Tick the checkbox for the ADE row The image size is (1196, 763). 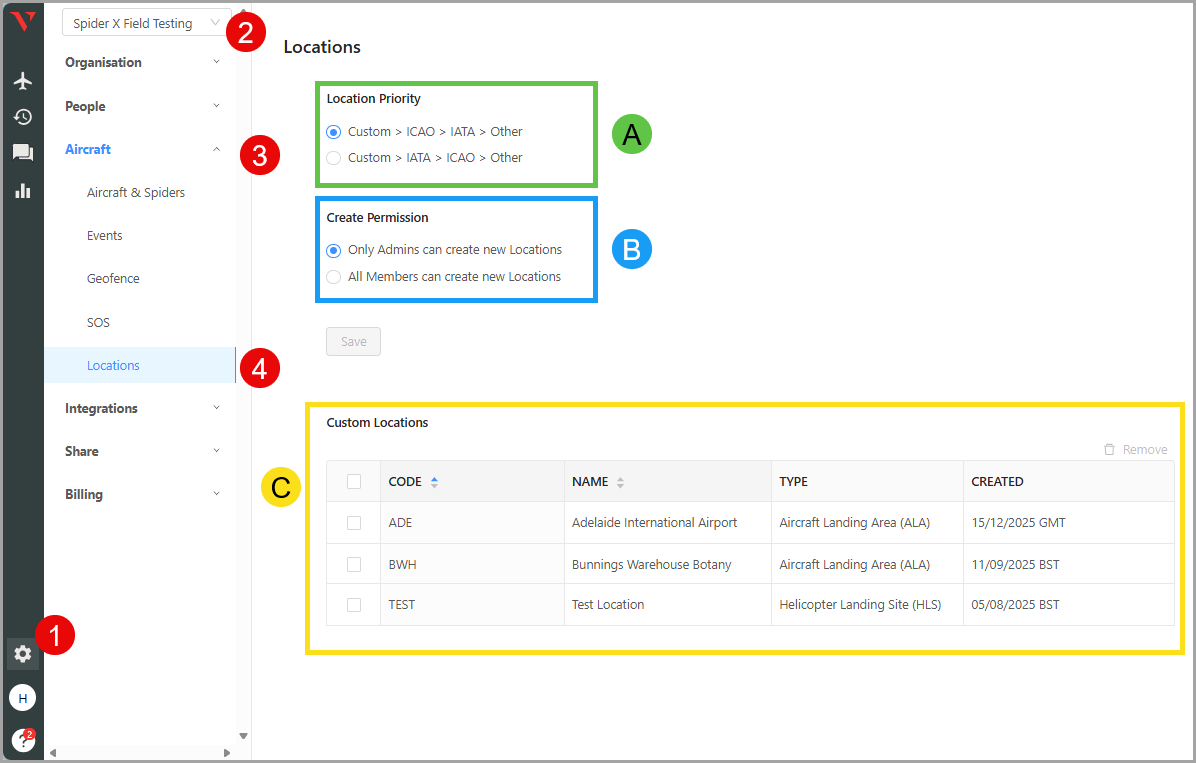point(354,523)
